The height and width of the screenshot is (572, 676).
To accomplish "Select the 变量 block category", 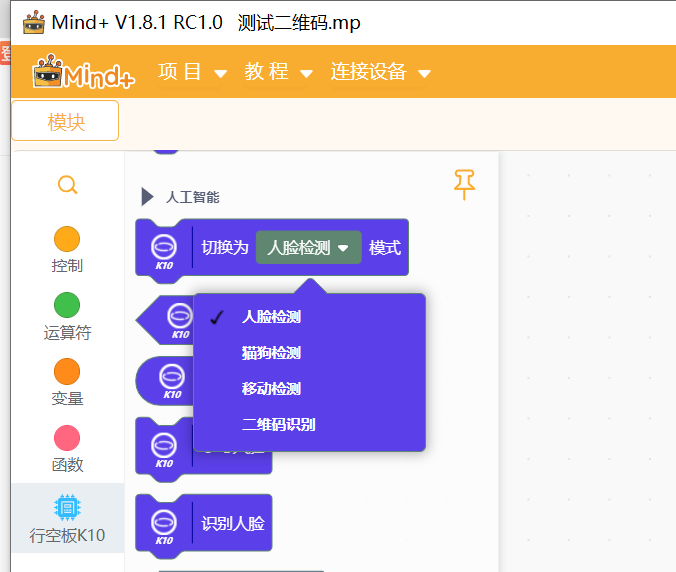I will [67, 382].
